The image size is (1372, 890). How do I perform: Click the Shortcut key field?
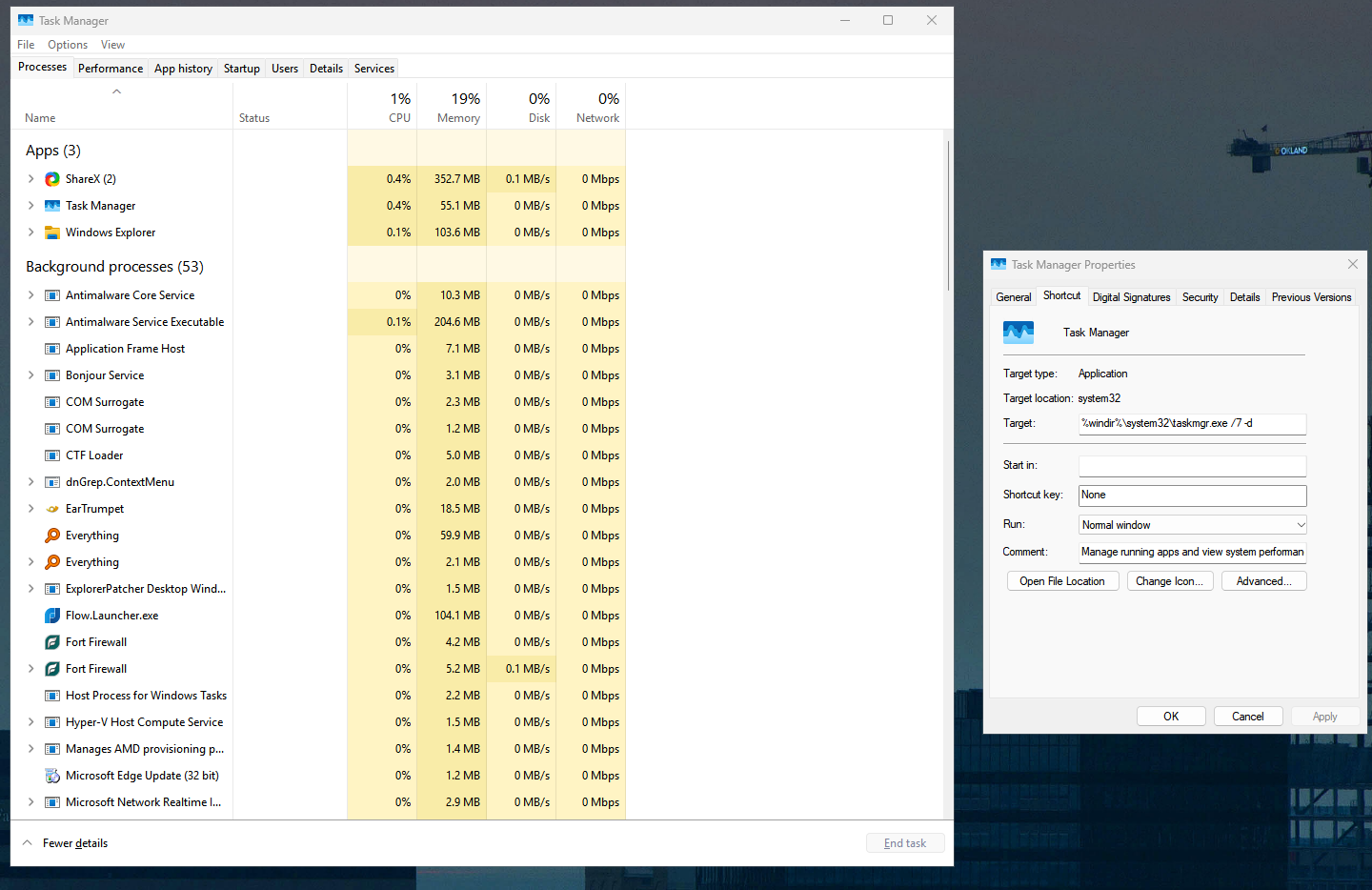(1192, 496)
